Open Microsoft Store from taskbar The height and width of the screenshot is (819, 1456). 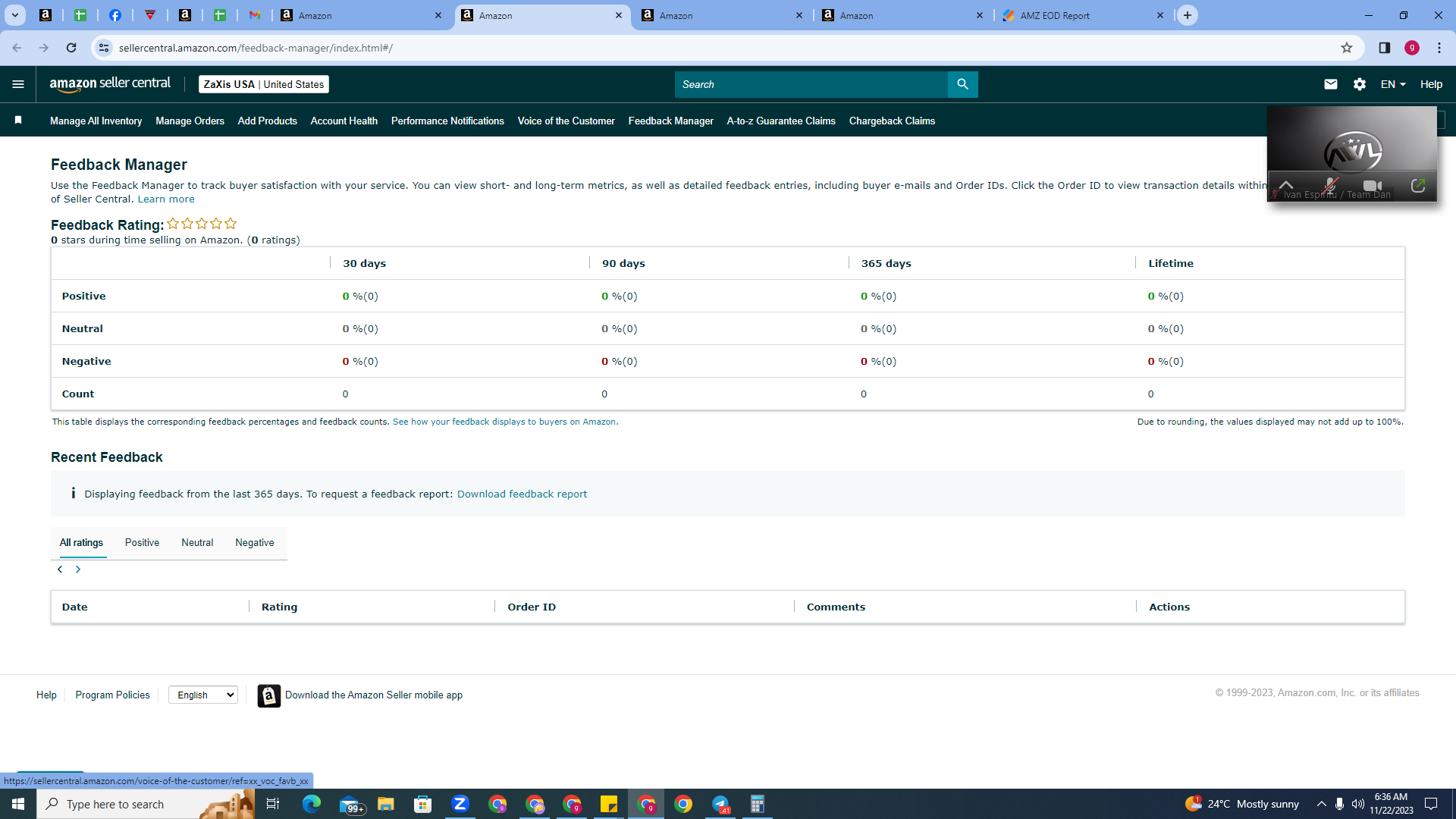click(423, 804)
